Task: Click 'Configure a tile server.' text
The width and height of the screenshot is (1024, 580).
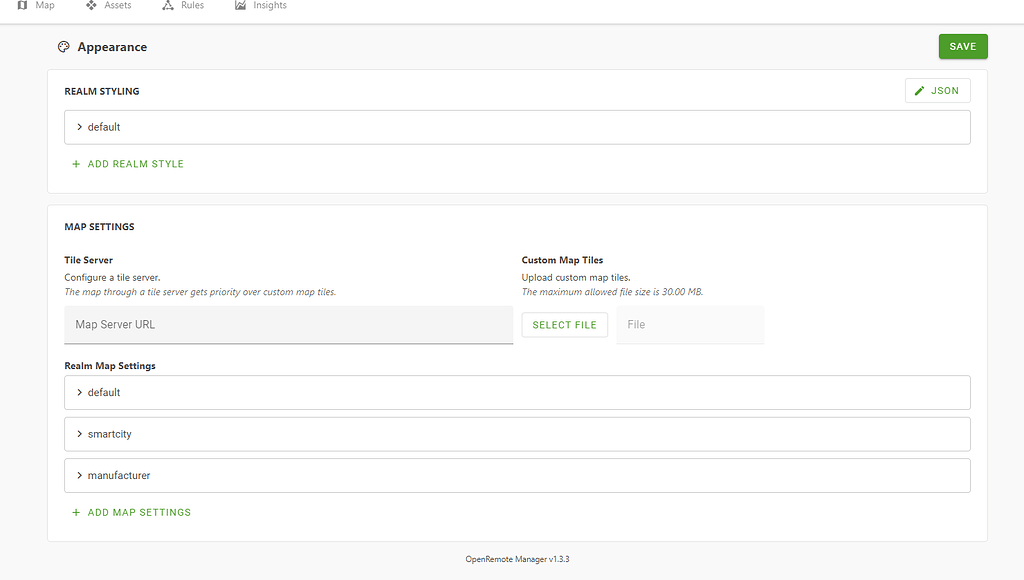Action: pos(112,278)
